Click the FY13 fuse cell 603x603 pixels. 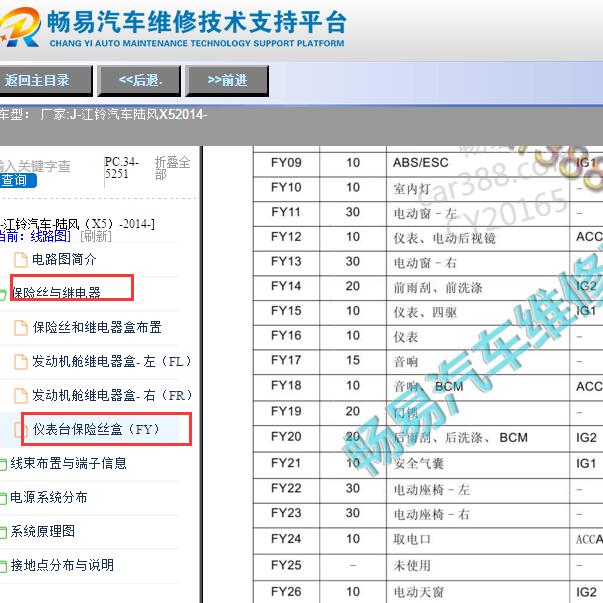pos(286,262)
